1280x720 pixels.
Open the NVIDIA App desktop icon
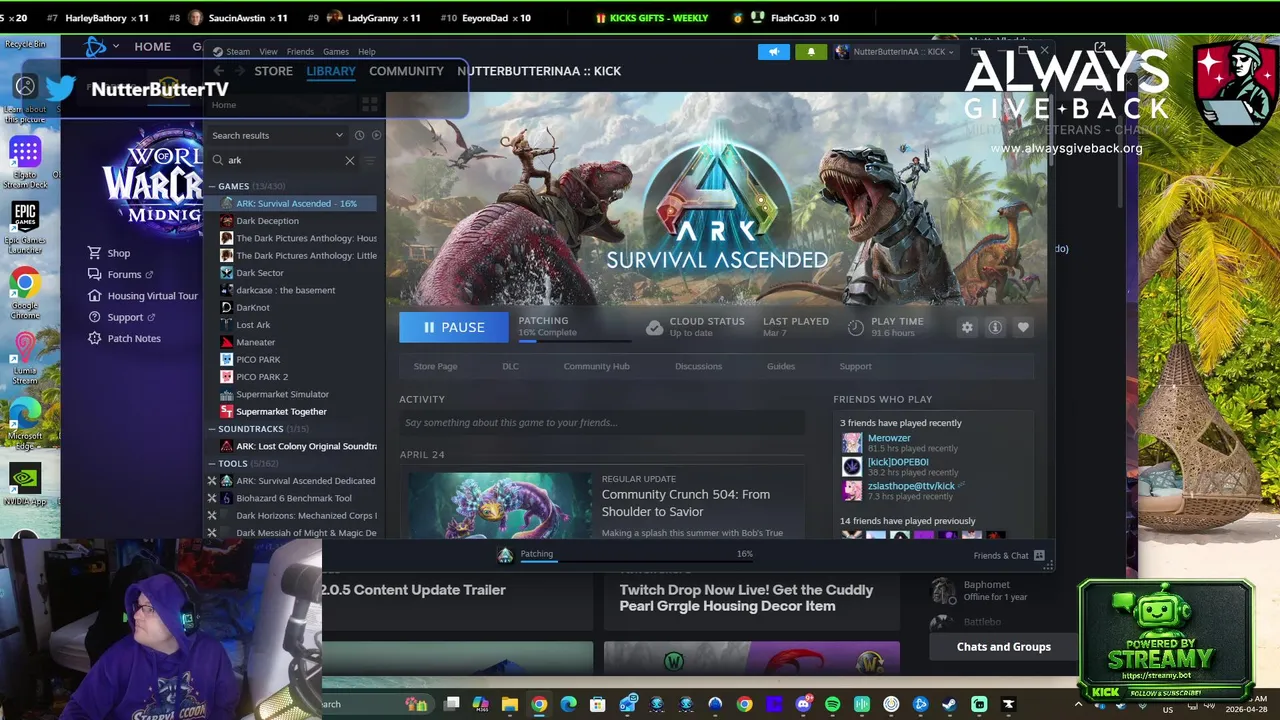click(25, 485)
